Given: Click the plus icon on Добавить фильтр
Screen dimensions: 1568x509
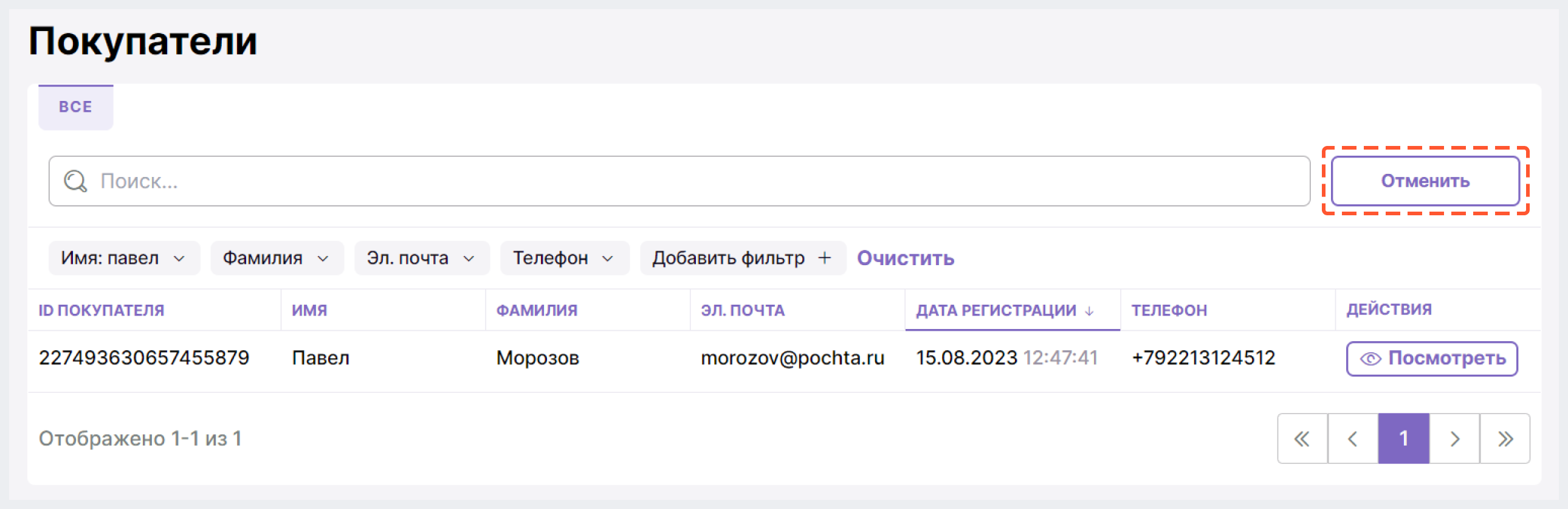Looking at the screenshot, I should (x=824, y=258).
